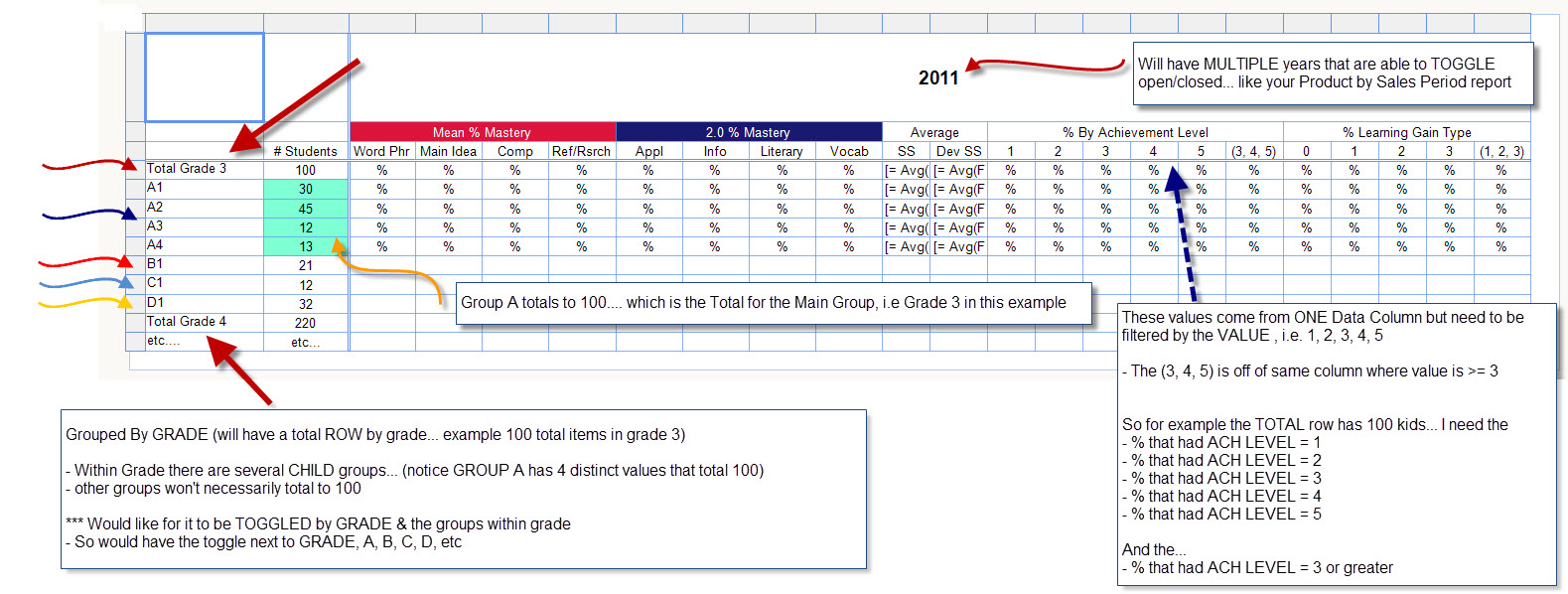
Task: Select the A4 row label
Action: point(205,245)
